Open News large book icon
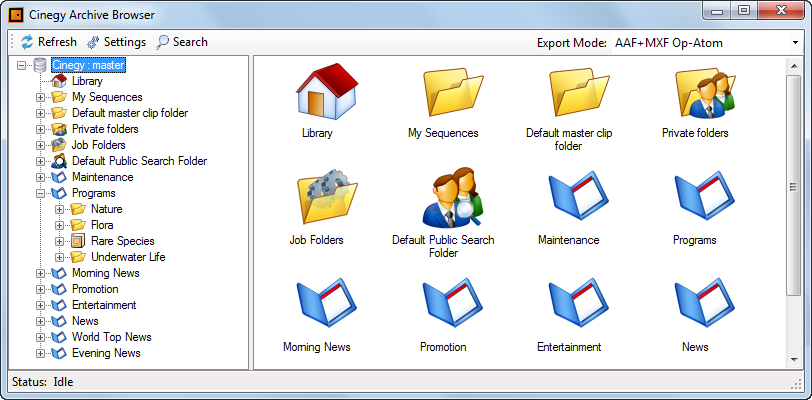 coord(705,305)
